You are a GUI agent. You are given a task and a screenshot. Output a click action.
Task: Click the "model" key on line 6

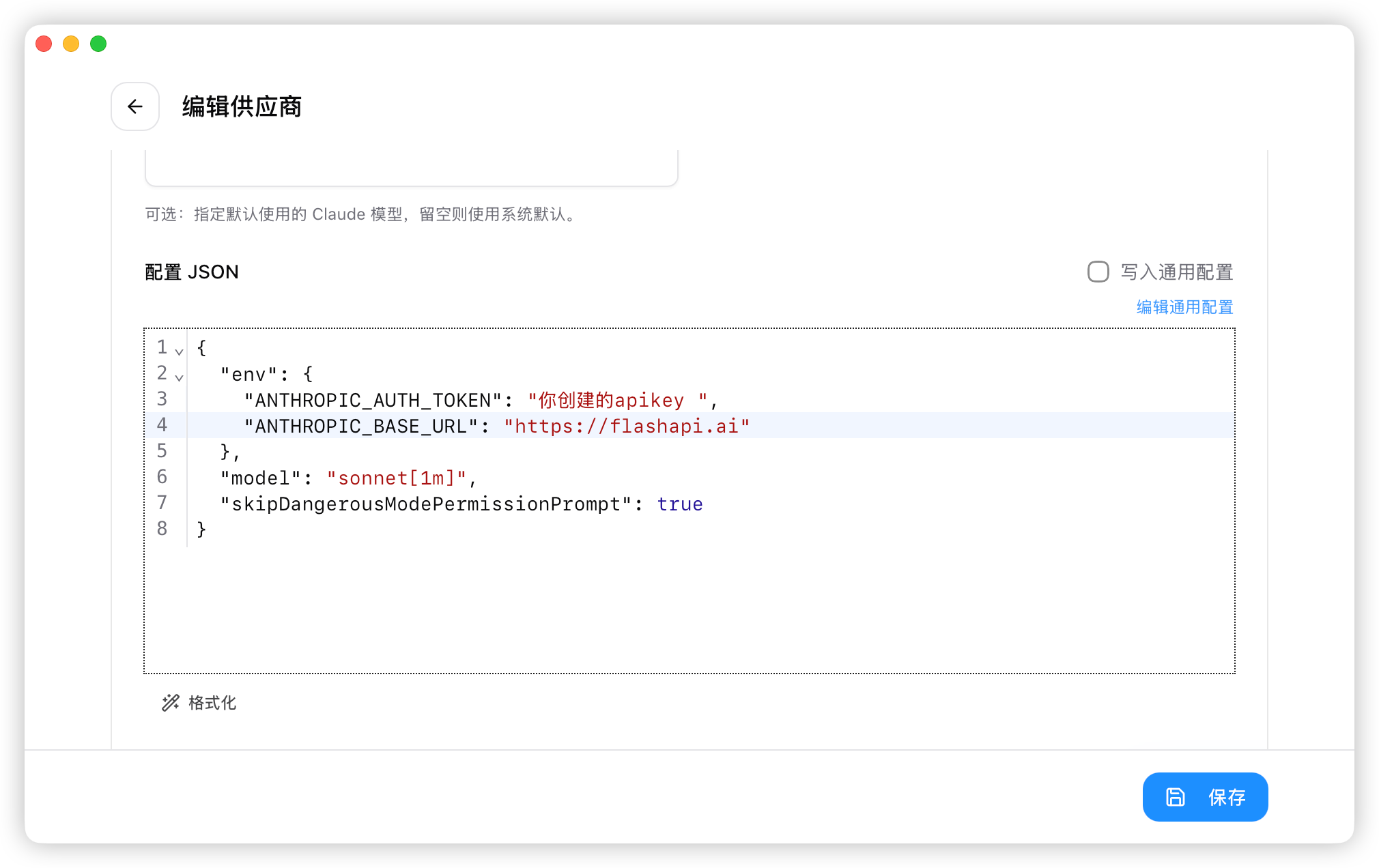[x=261, y=478]
